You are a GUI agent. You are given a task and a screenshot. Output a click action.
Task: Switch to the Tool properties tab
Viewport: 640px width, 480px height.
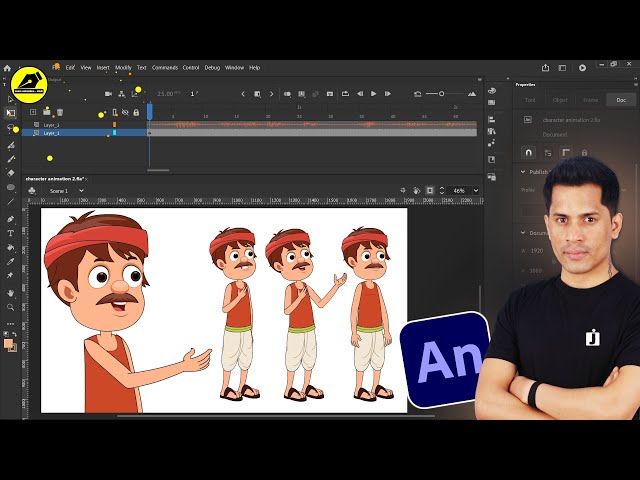[530, 100]
